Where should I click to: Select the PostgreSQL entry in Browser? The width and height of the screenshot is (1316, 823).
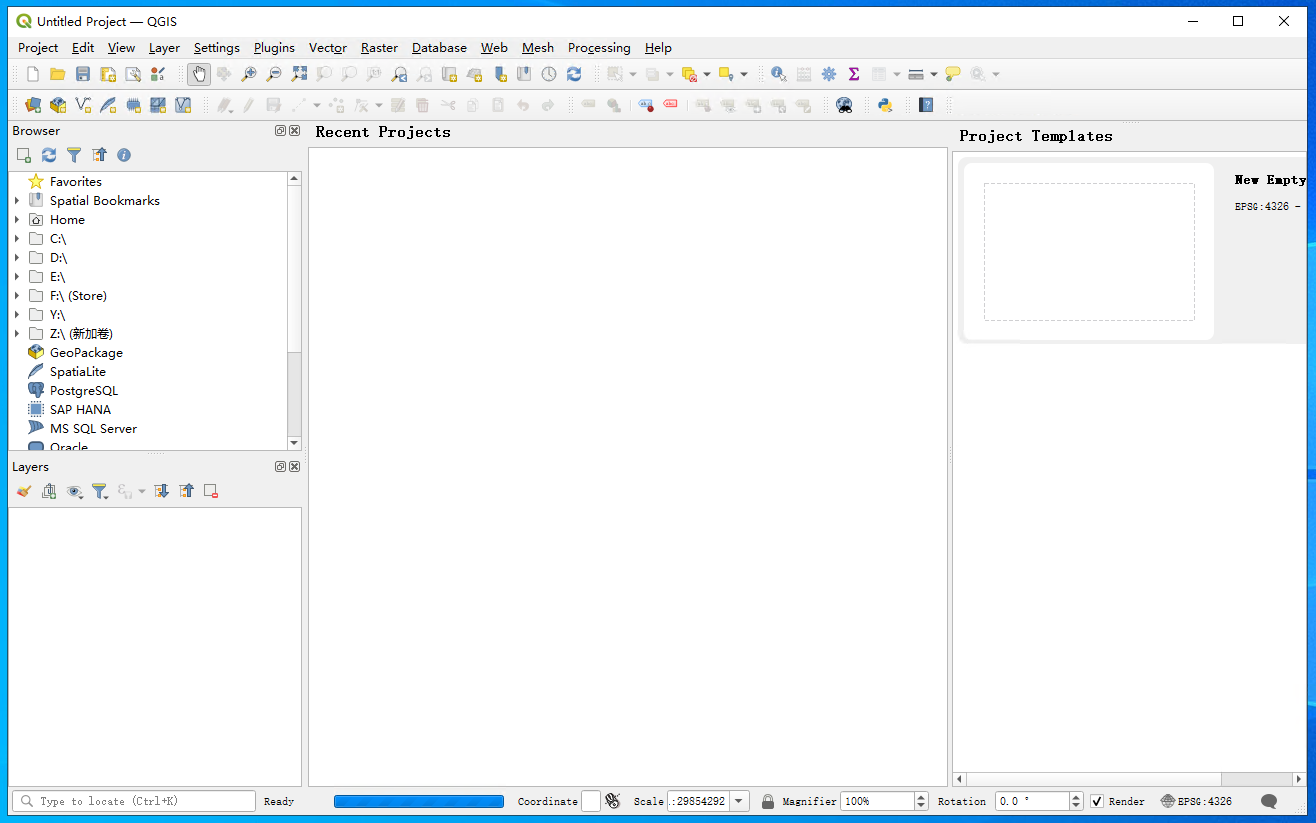(x=84, y=391)
